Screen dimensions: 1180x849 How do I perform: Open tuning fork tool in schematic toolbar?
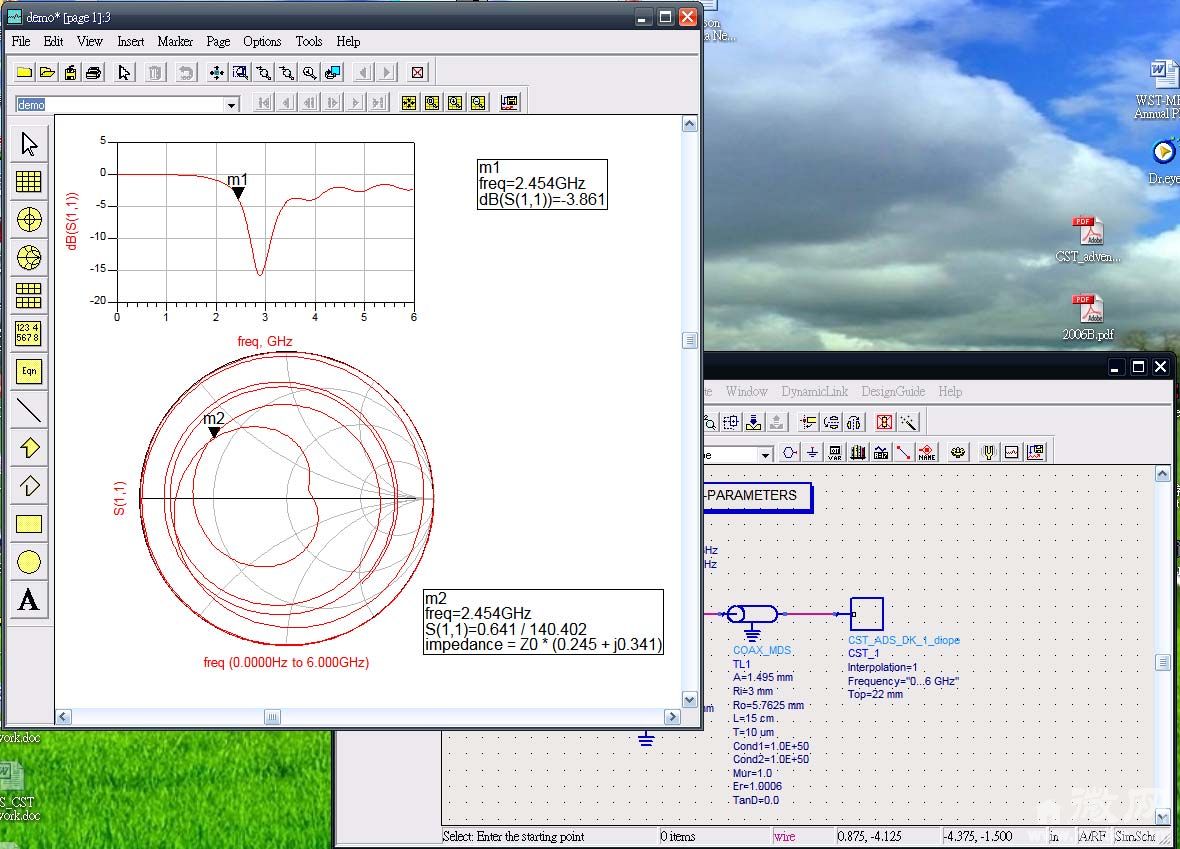(989, 452)
